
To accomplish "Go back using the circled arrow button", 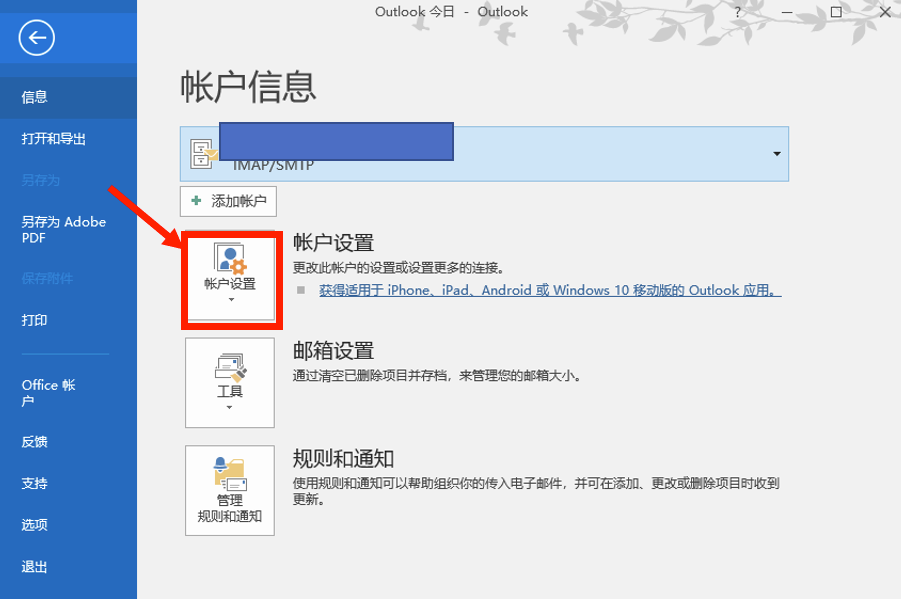I will (36, 38).
